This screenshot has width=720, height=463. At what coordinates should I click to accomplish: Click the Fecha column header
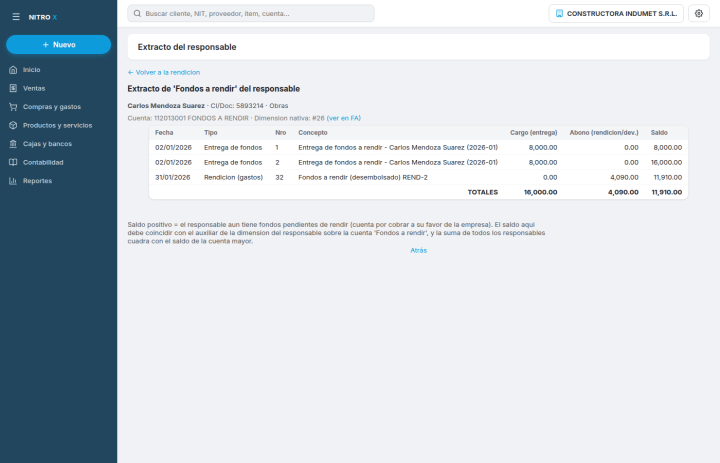coord(164,132)
